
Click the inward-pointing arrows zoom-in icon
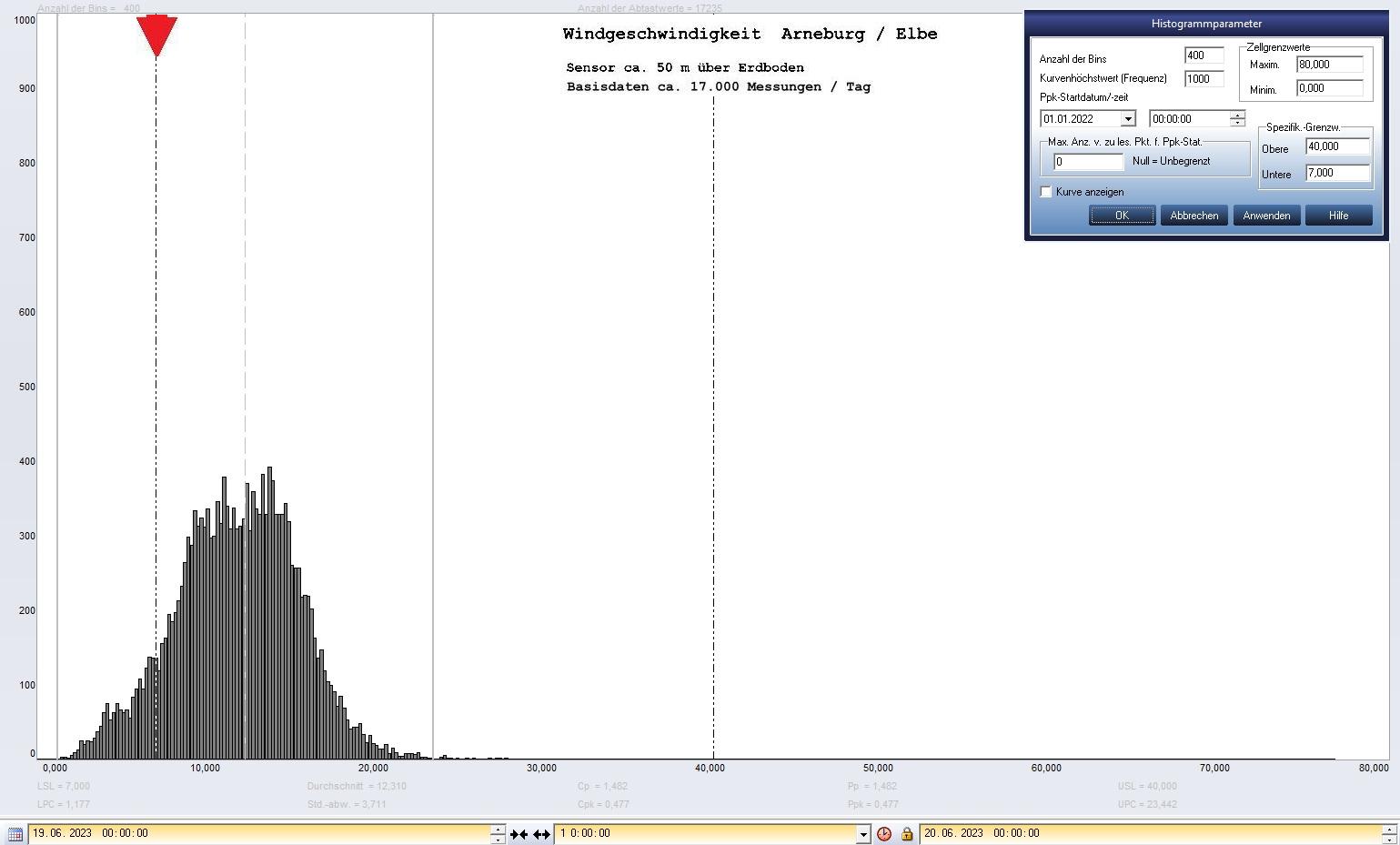click(519, 833)
